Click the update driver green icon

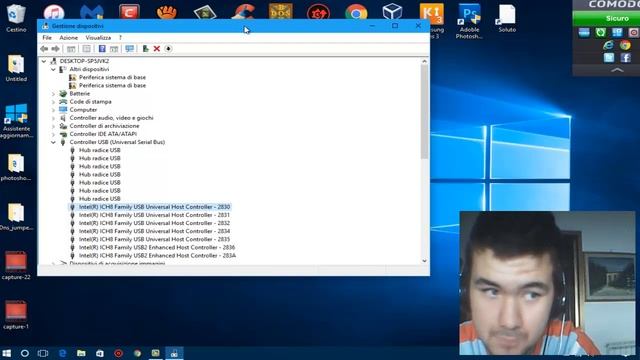coord(145,49)
